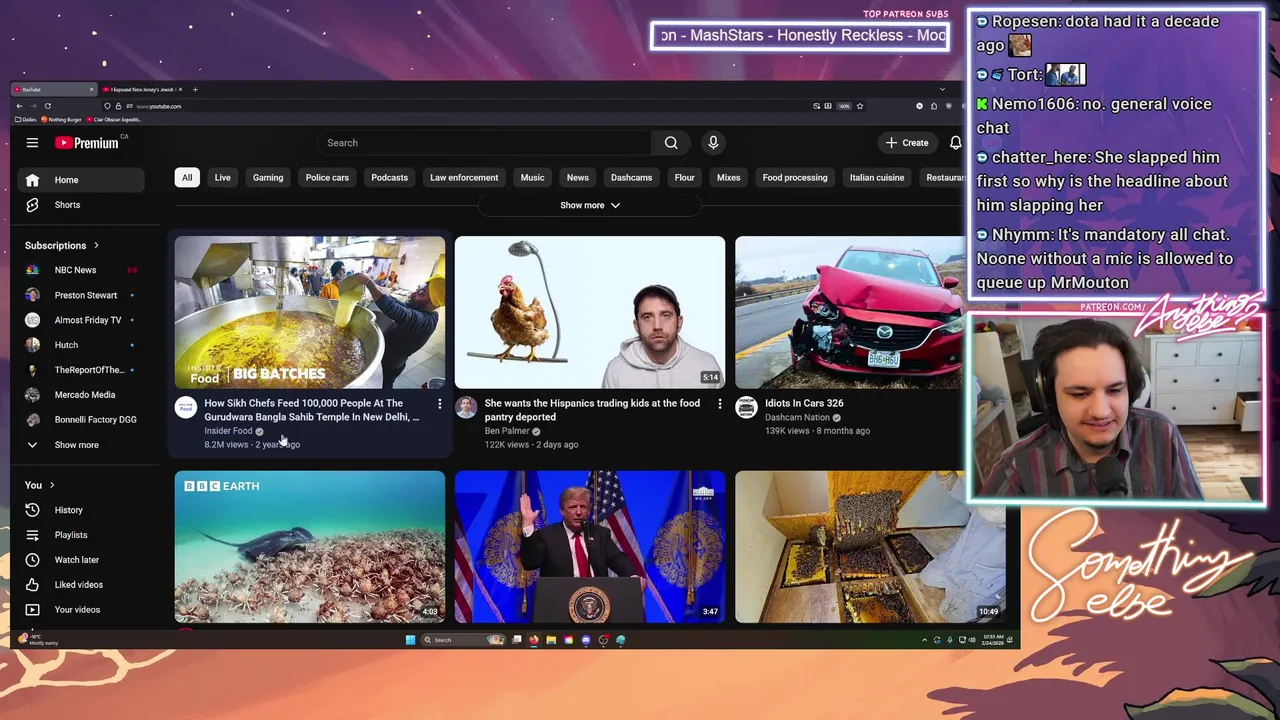This screenshot has width=1280, height=720.
Task: Open the Dashcam Nation channel avatar
Action: 746,407
